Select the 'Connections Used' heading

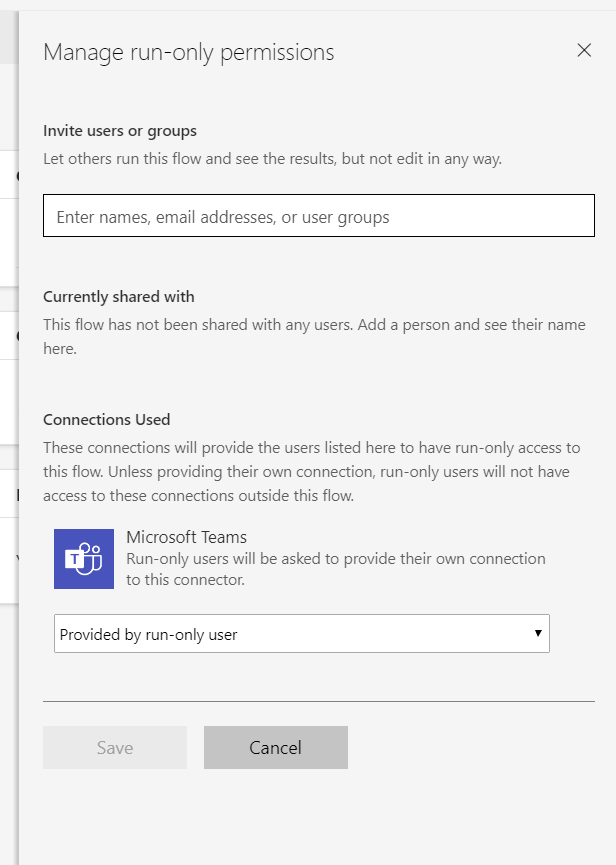pyautogui.click(x=106, y=420)
